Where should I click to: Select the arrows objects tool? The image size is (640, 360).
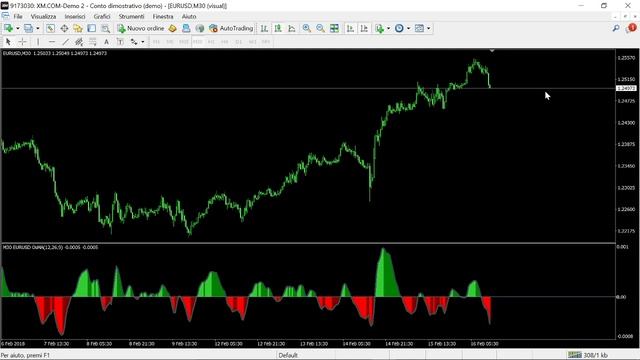pyautogui.click(x=134, y=42)
